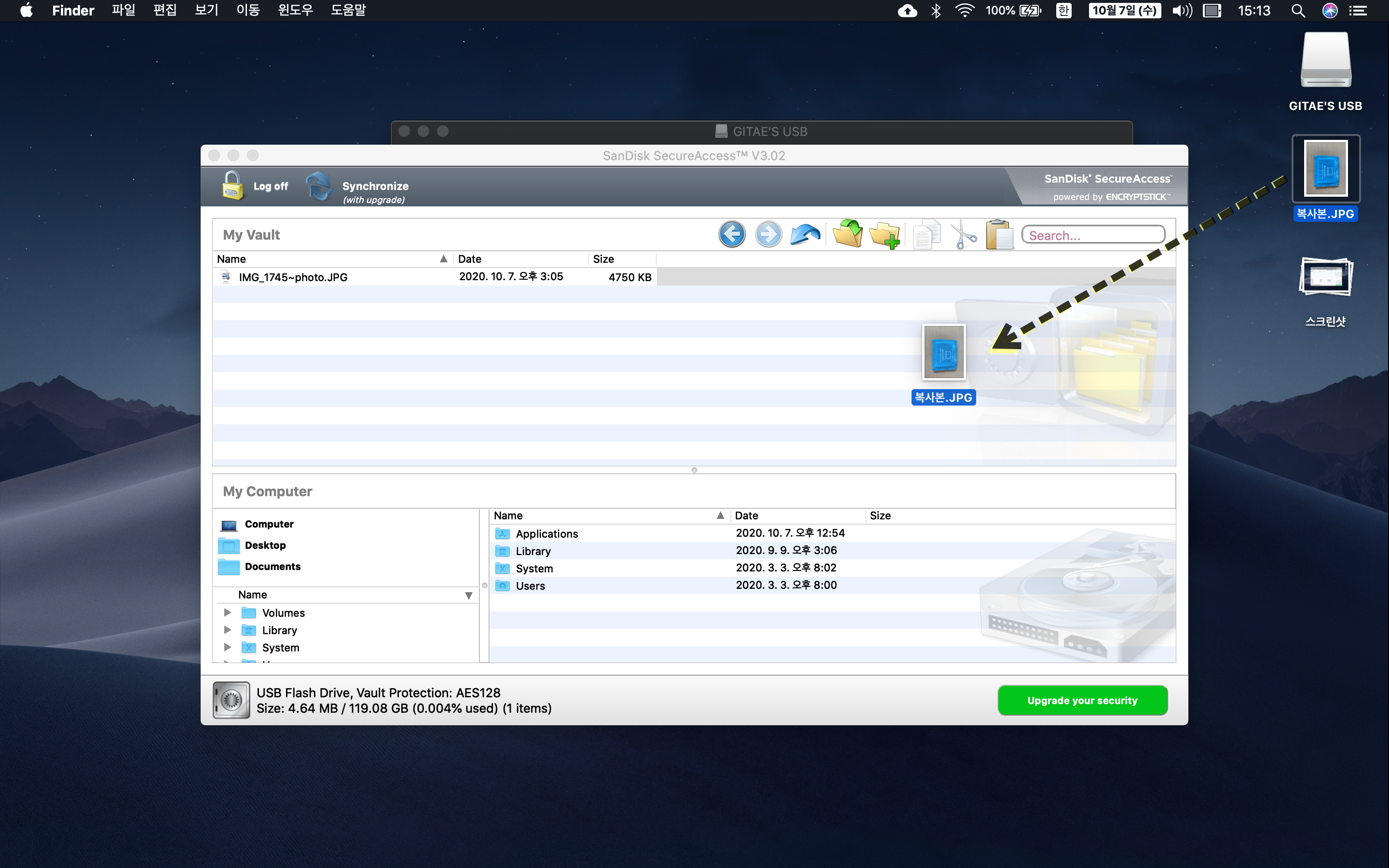Go back with the blue left arrow
Screen dimensions: 1389x868
coord(732,234)
